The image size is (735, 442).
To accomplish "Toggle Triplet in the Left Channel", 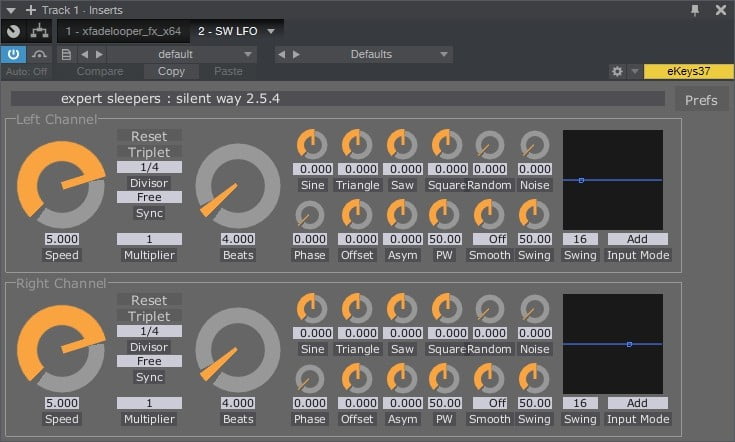I will [149, 152].
